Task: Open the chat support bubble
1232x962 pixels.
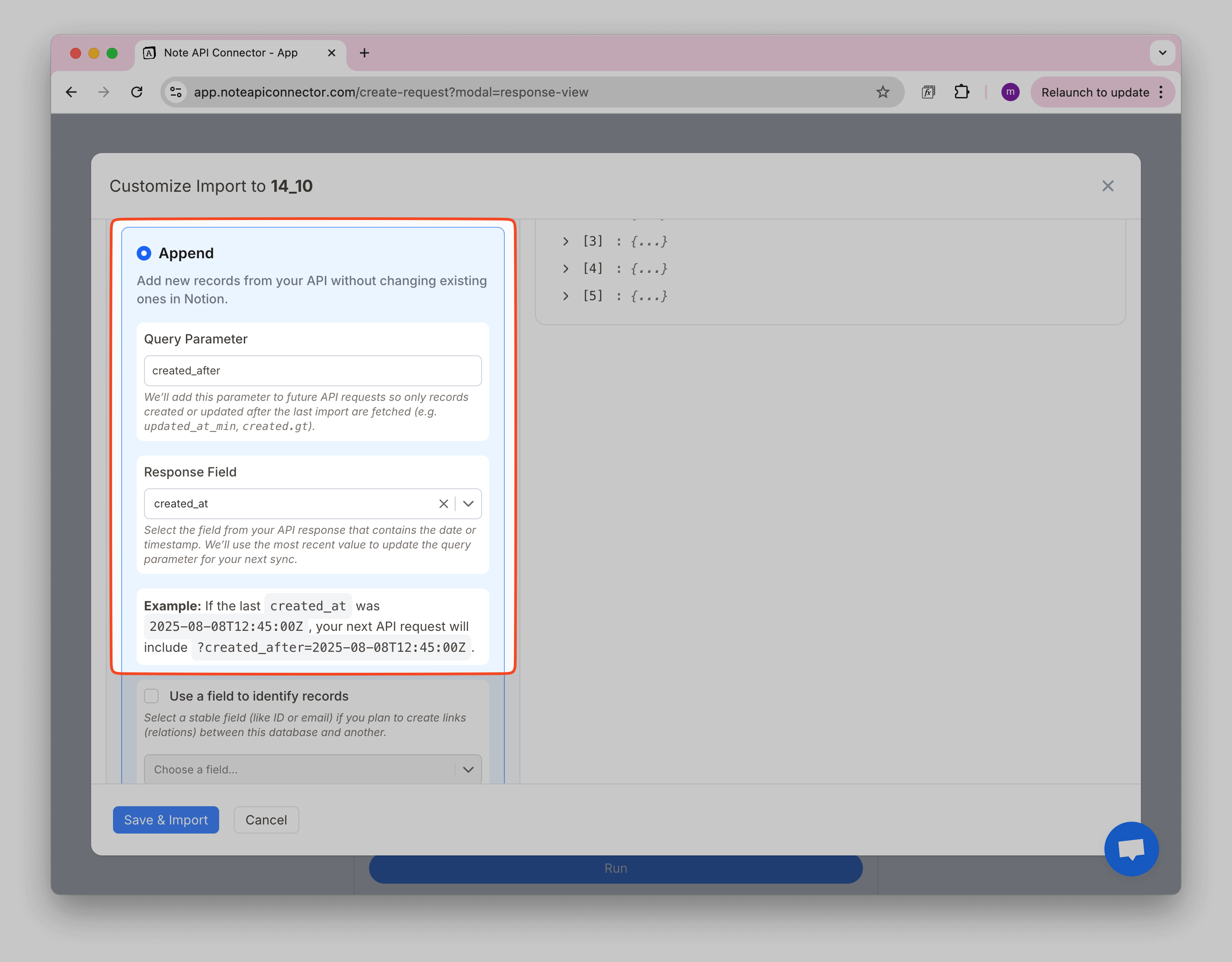Action: [x=1132, y=849]
